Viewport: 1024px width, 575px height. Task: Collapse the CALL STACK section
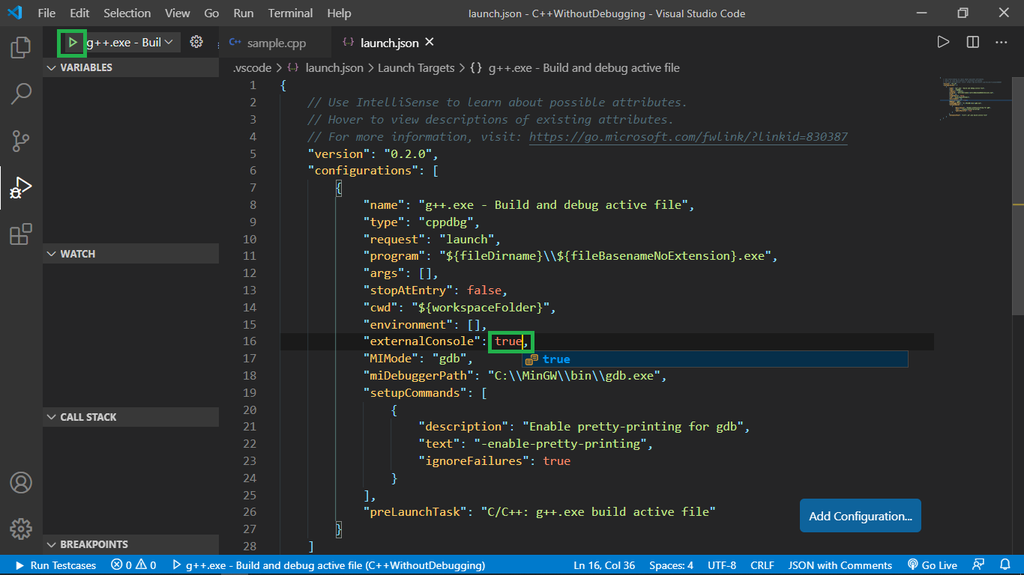pyautogui.click(x=131, y=417)
